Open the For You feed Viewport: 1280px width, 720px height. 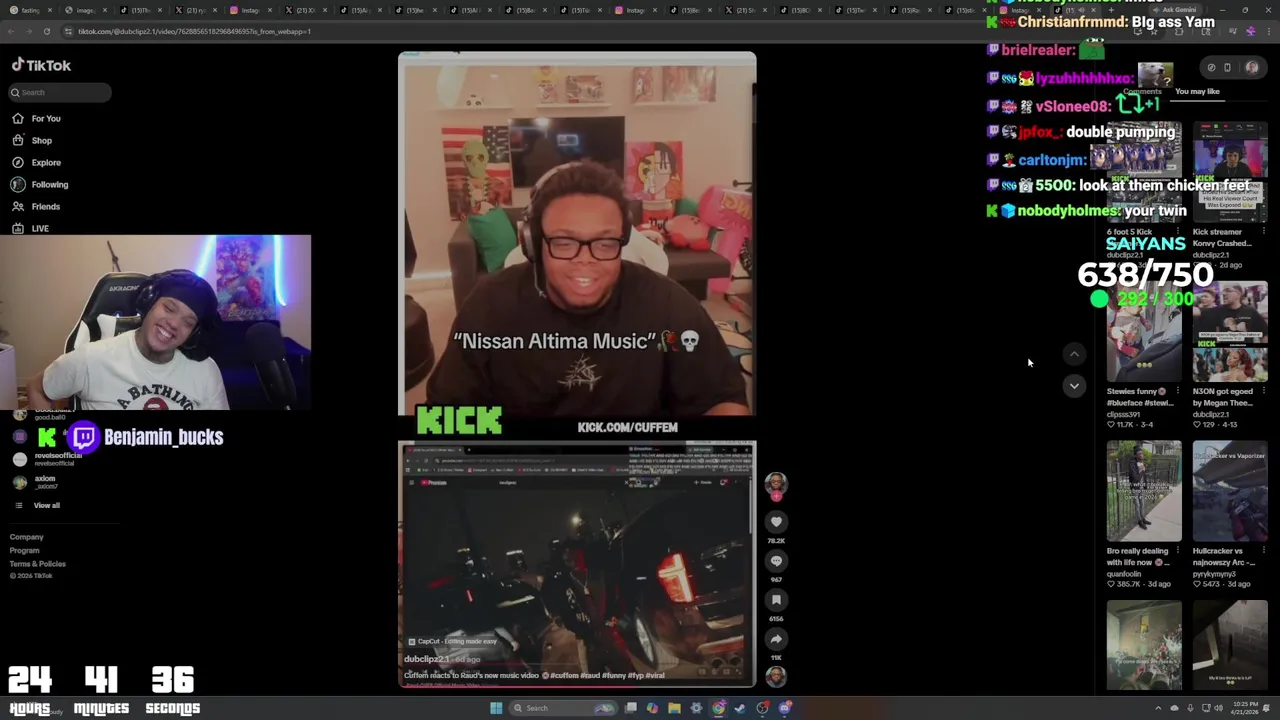pyautogui.click(x=37, y=118)
